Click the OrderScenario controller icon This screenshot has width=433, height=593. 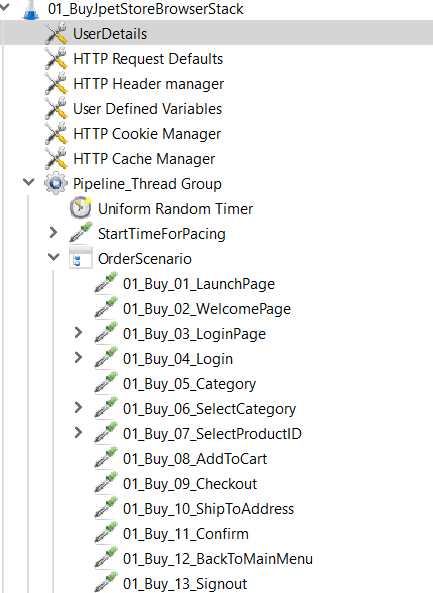[x=81, y=258]
